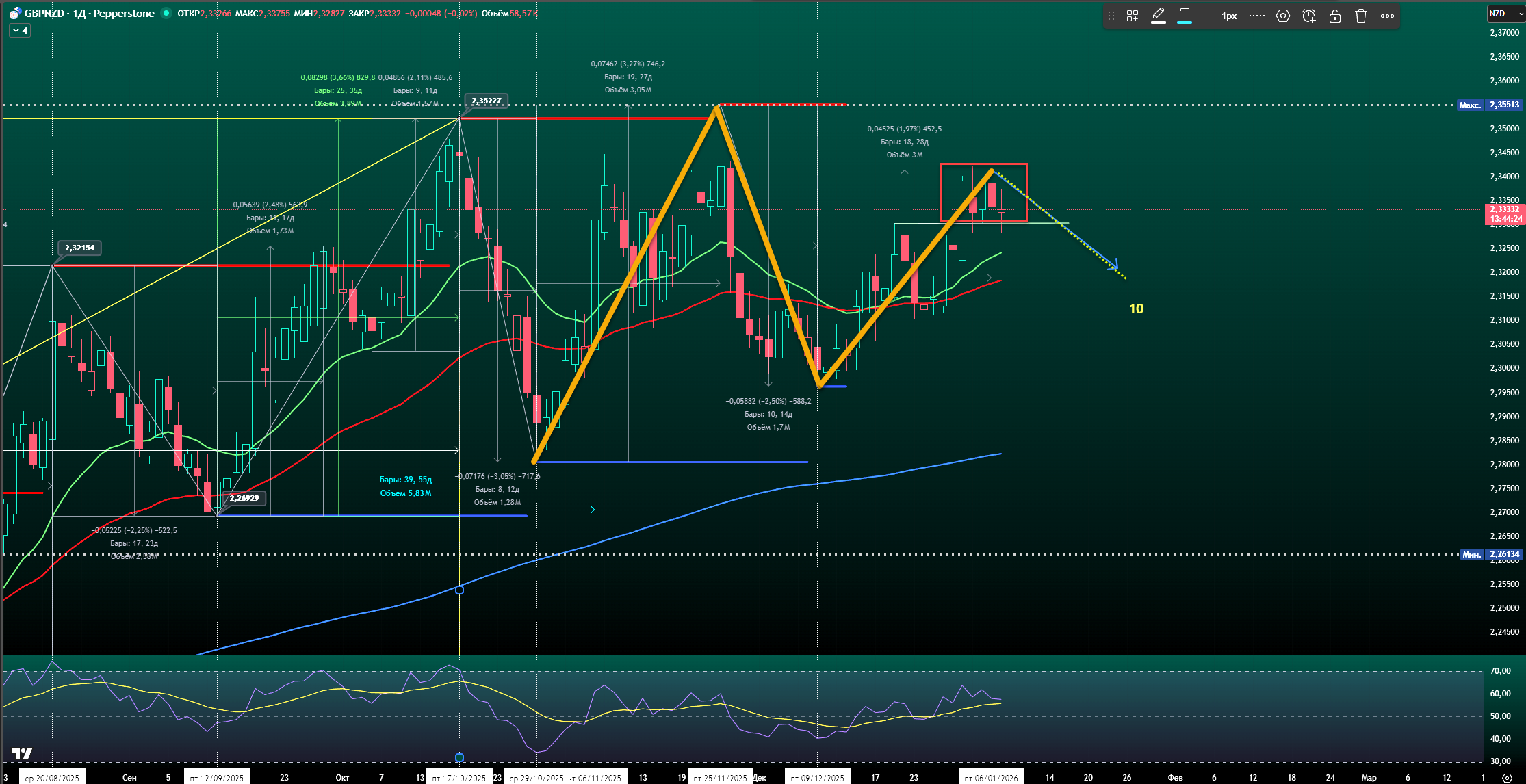Image resolution: width=1526 pixels, height=784 pixels.
Task: Open NZD currency dropdown
Action: [1503, 14]
